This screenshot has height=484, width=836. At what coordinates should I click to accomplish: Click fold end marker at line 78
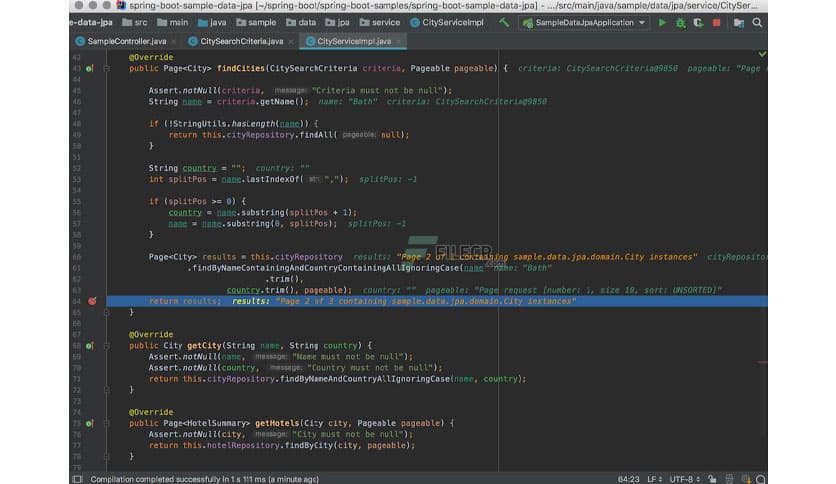click(107, 457)
